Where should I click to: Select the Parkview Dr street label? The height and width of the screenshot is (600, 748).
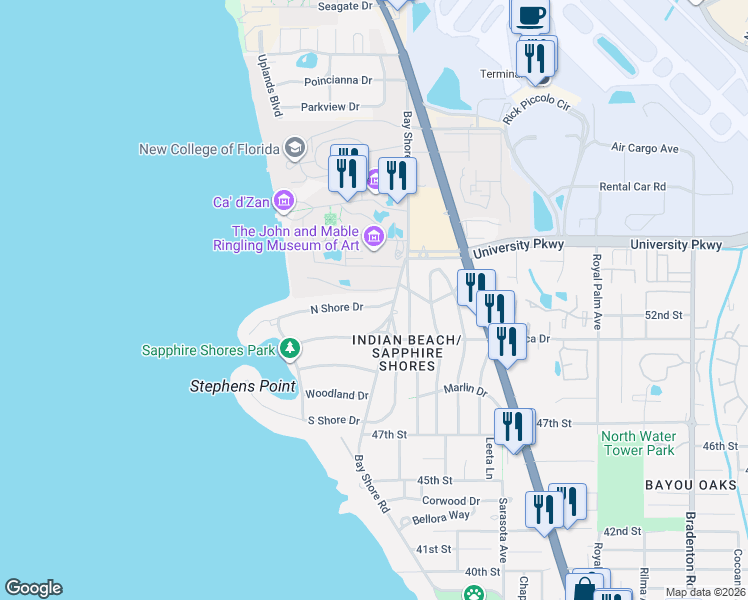pos(330,107)
